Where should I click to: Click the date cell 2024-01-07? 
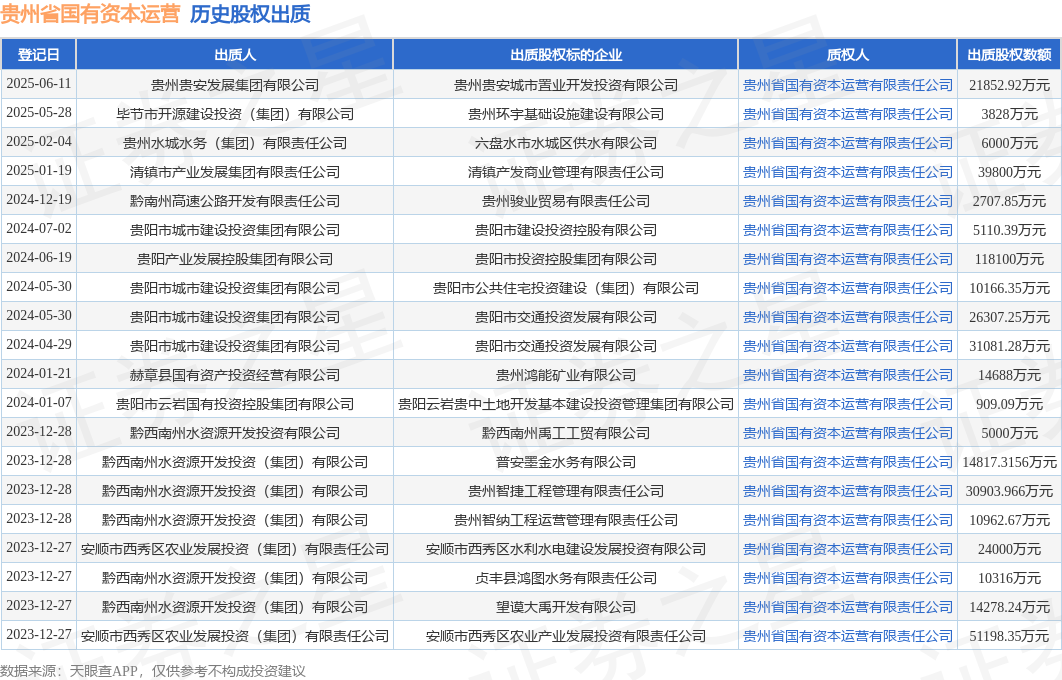(x=39, y=402)
